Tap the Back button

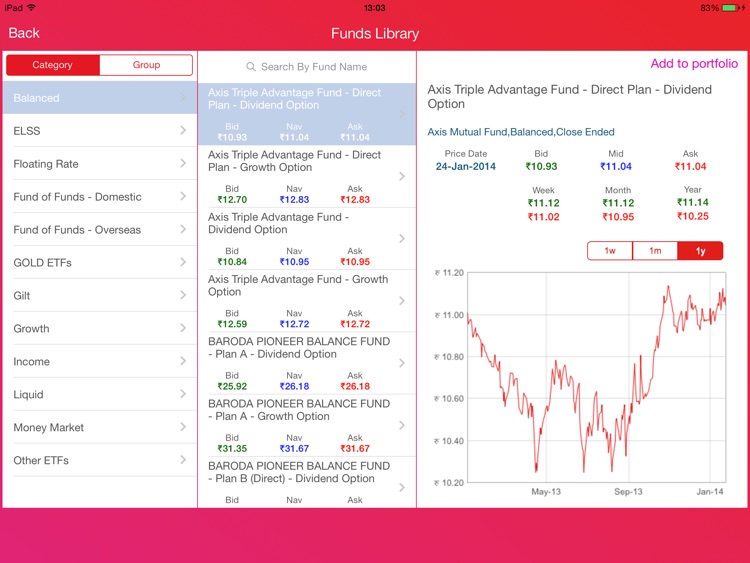coord(24,33)
